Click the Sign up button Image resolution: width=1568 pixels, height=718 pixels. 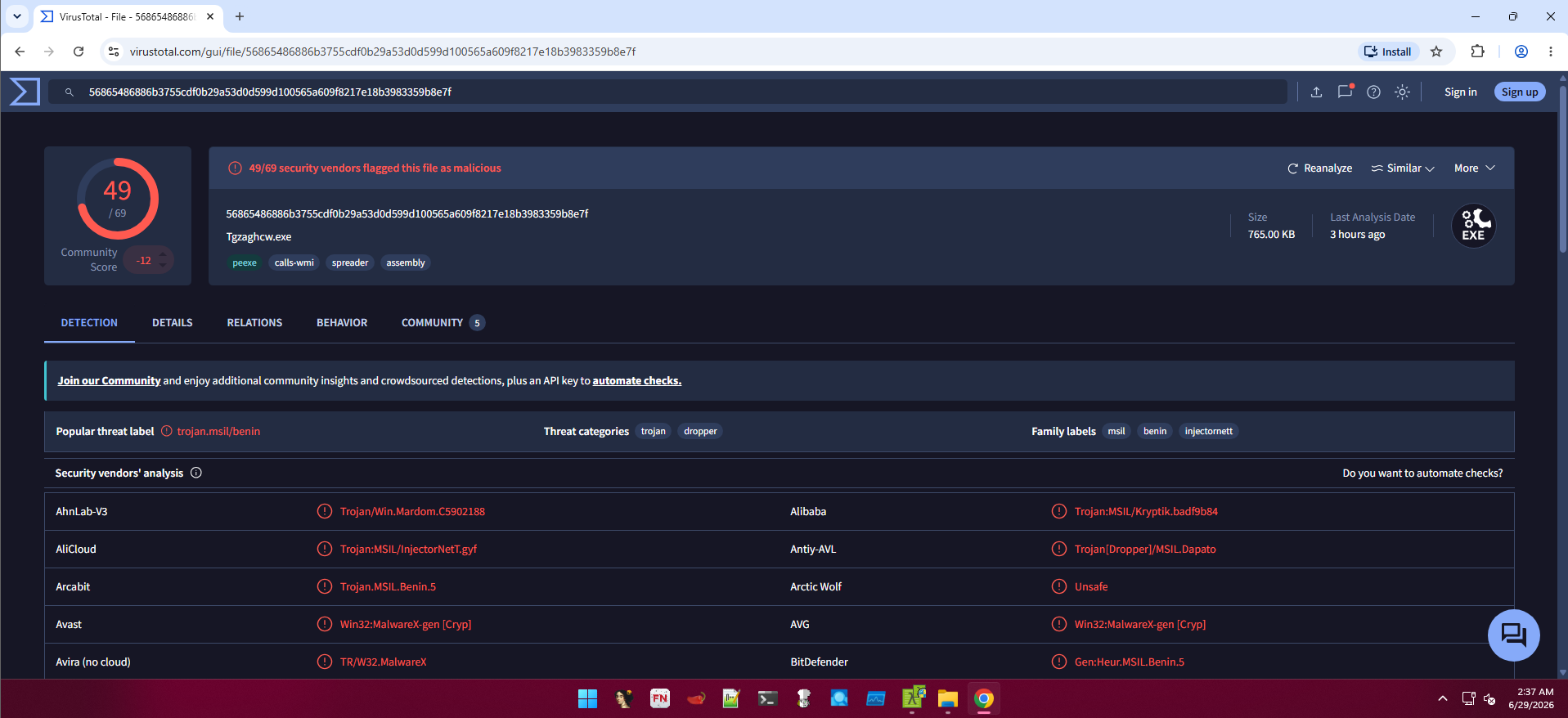pos(1519,92)
